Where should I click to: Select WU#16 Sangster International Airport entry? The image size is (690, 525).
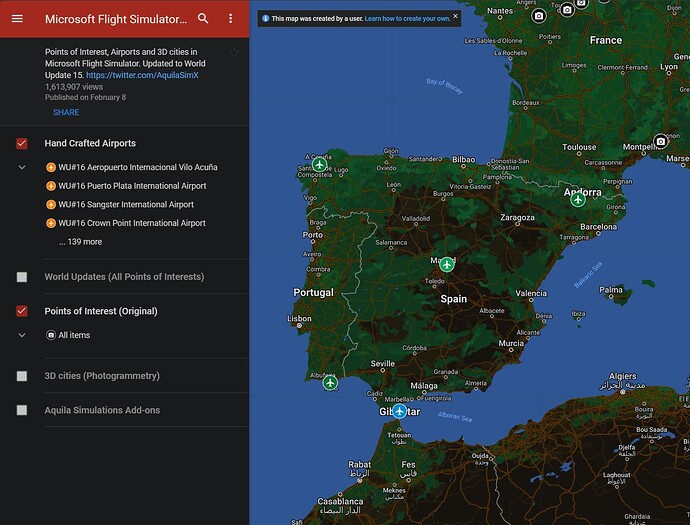pos(126,205)
